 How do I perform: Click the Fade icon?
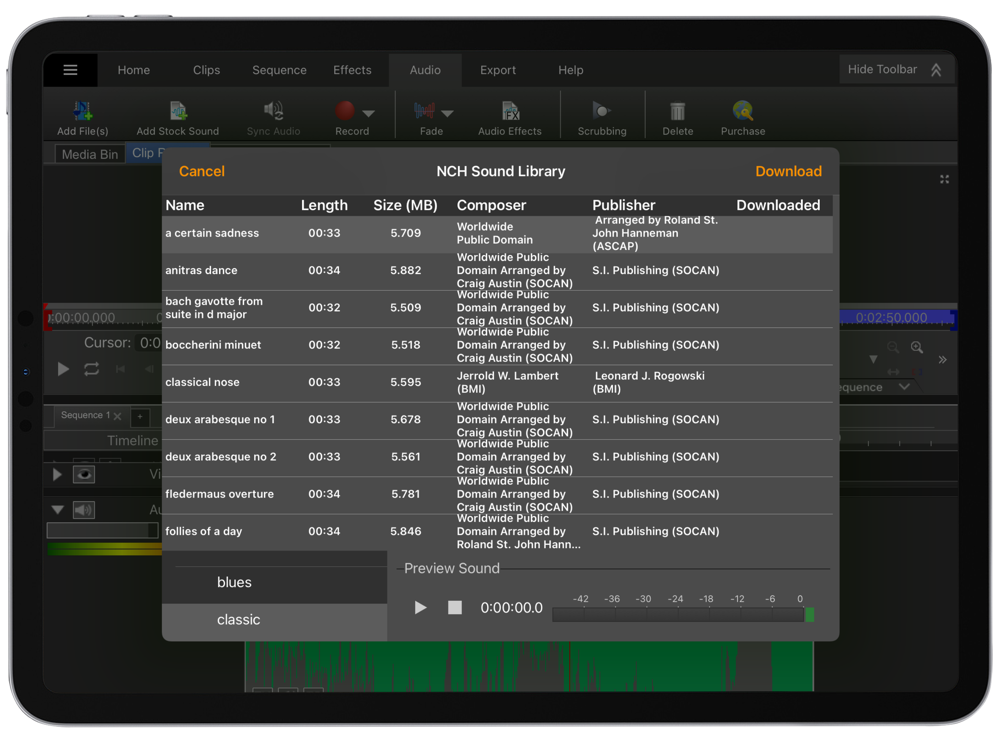point(424,111)
